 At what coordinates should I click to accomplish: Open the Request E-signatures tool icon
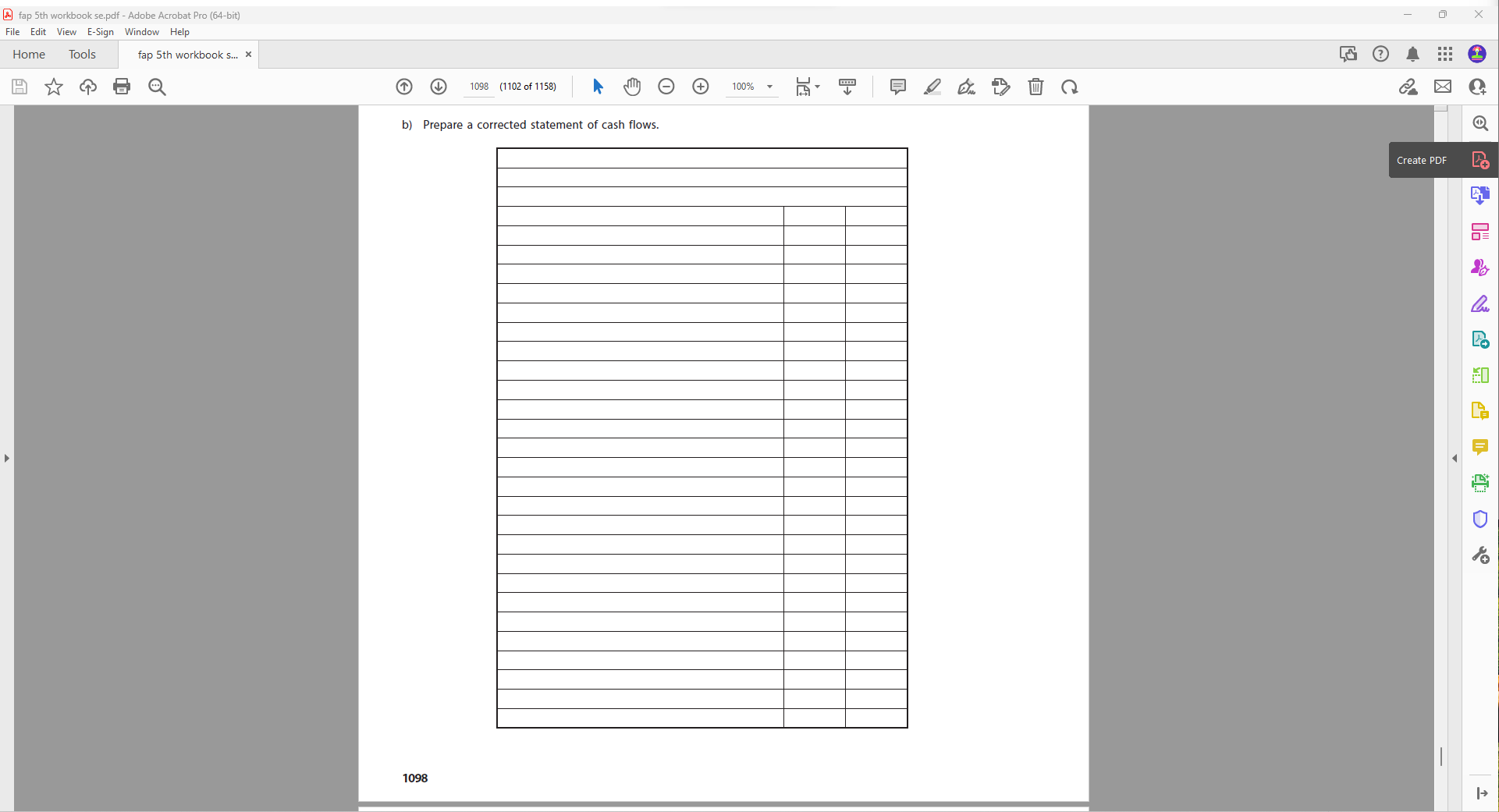point(1480,268)
